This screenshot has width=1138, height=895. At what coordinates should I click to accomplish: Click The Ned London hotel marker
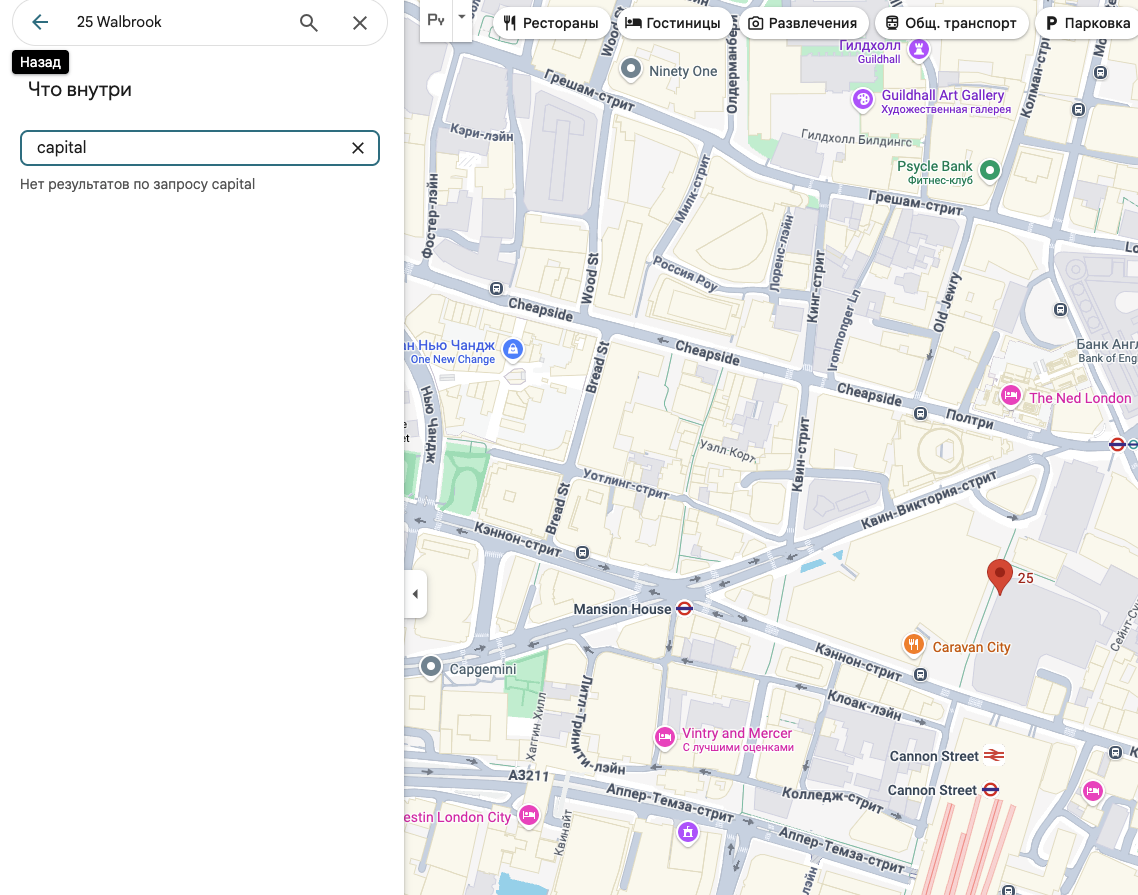point(1010,396)
